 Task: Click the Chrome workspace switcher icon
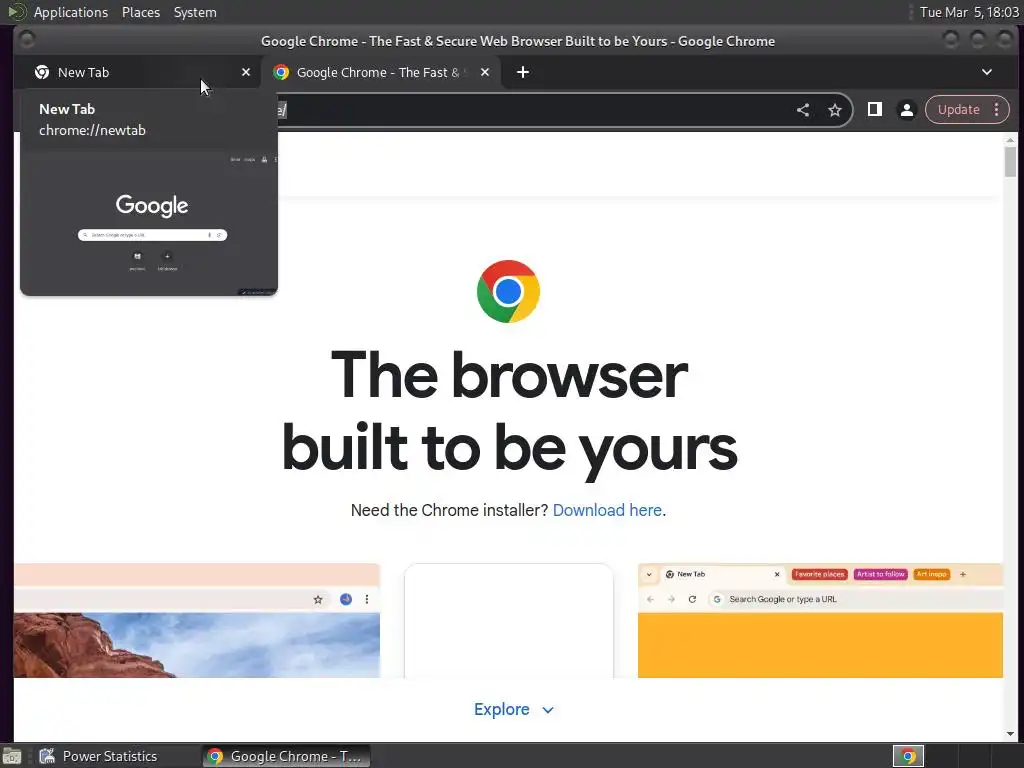click(908, 756)
